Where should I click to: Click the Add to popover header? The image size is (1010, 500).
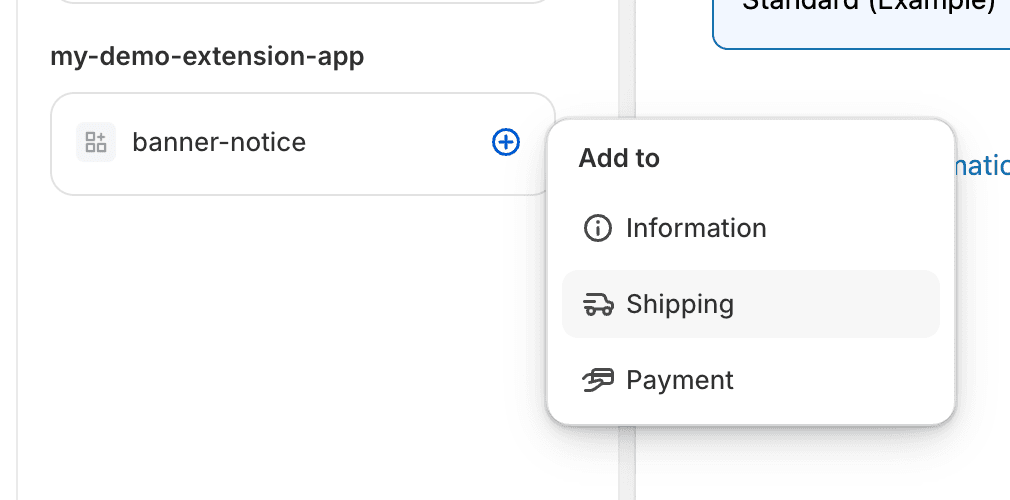click(619, 159)
